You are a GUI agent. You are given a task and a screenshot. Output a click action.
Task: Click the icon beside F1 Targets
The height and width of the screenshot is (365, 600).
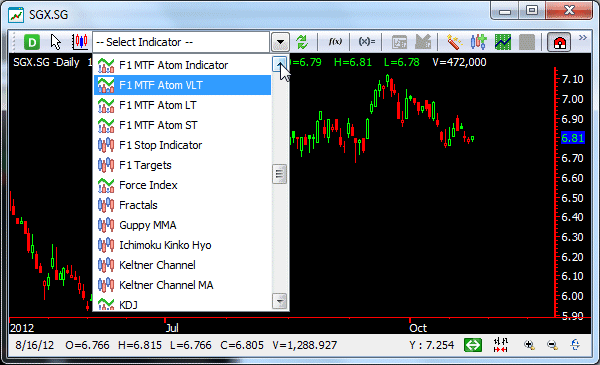coord(106,165)
